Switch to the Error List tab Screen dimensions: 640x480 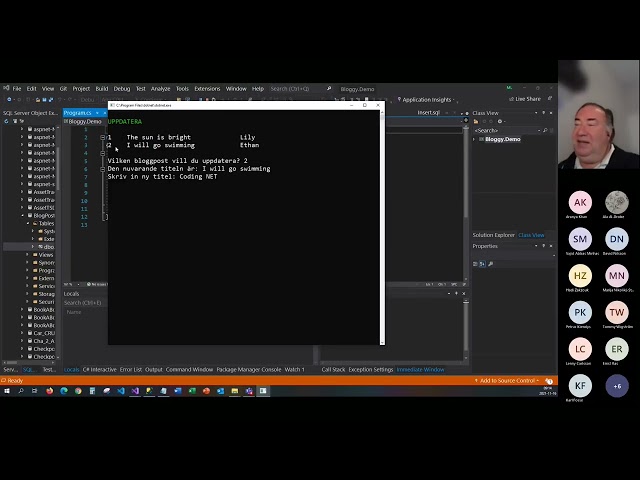coord(131,369)
